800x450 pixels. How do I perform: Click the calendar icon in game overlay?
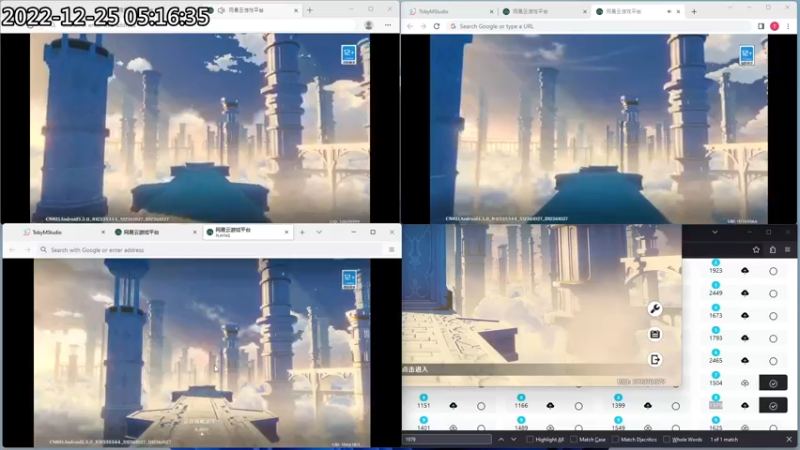(x=655, y=334)
